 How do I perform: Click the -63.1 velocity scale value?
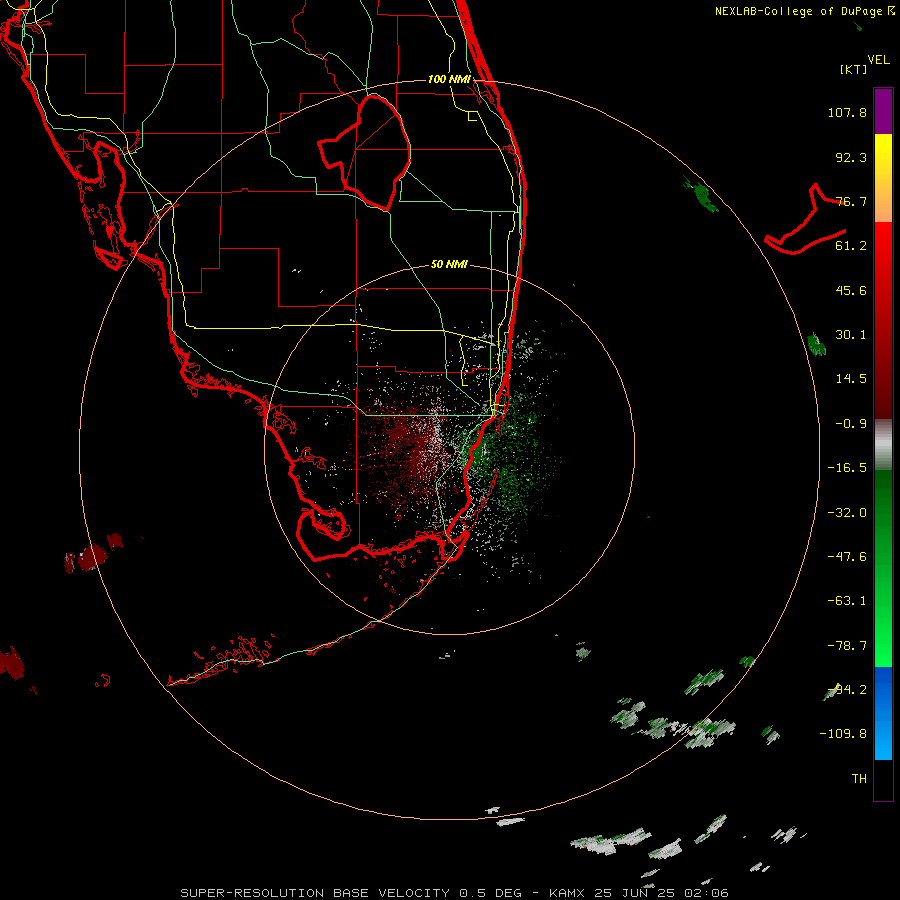click(x=847, y=601)
